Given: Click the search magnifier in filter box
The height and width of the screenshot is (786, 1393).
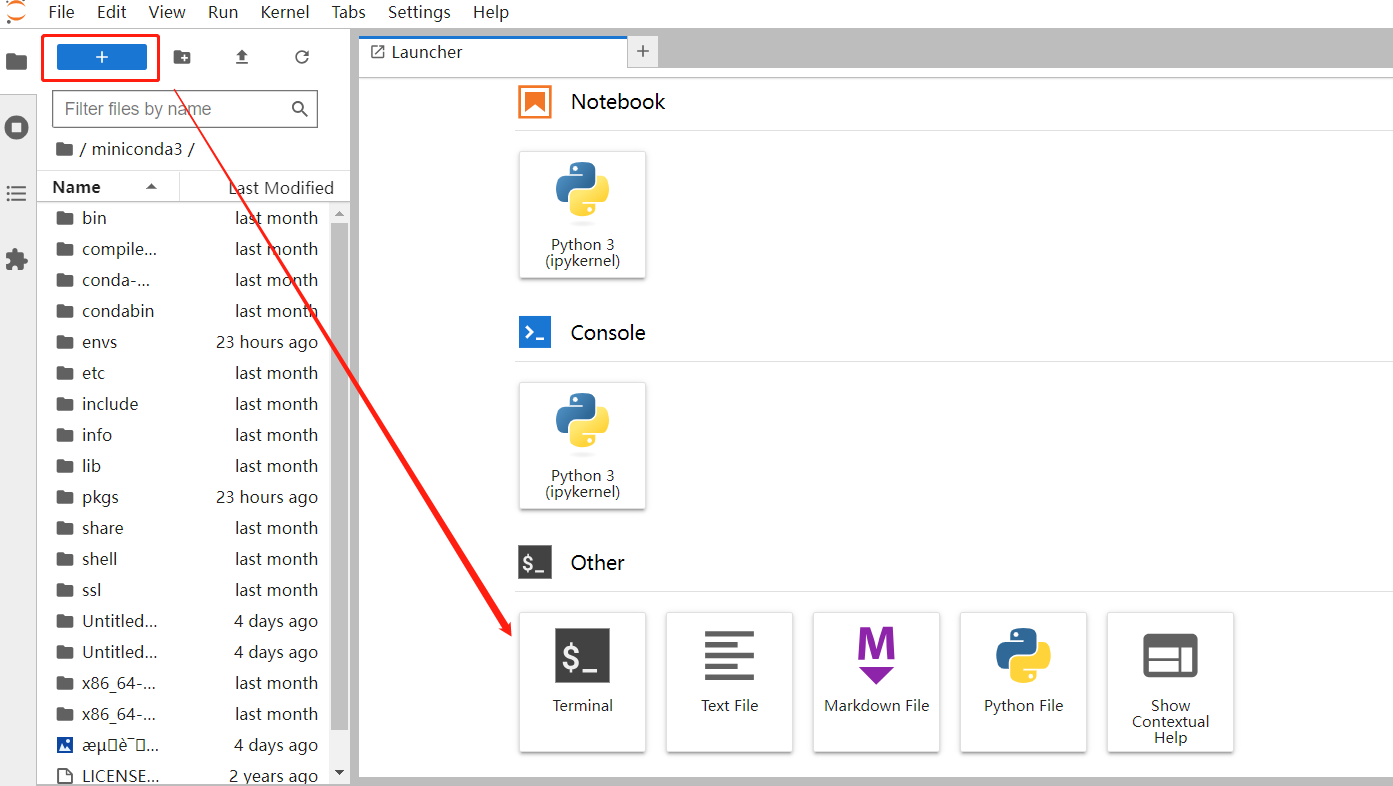Looking at the screenshot, I should (299, 109).
